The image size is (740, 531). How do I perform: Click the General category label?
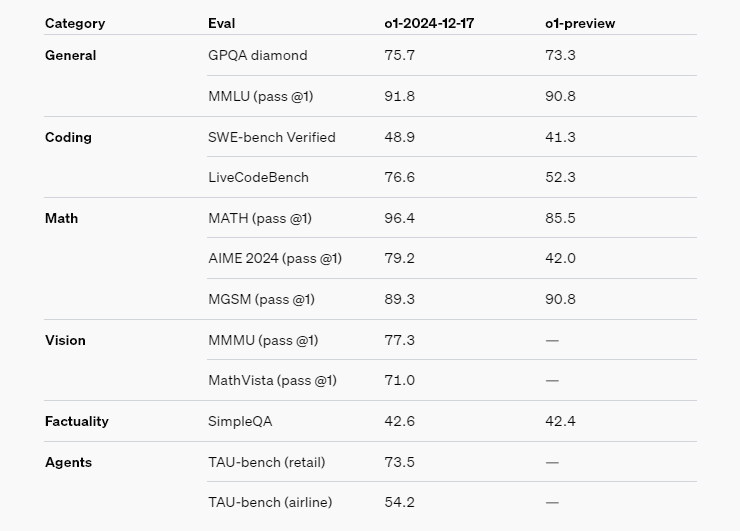(71, 56)
